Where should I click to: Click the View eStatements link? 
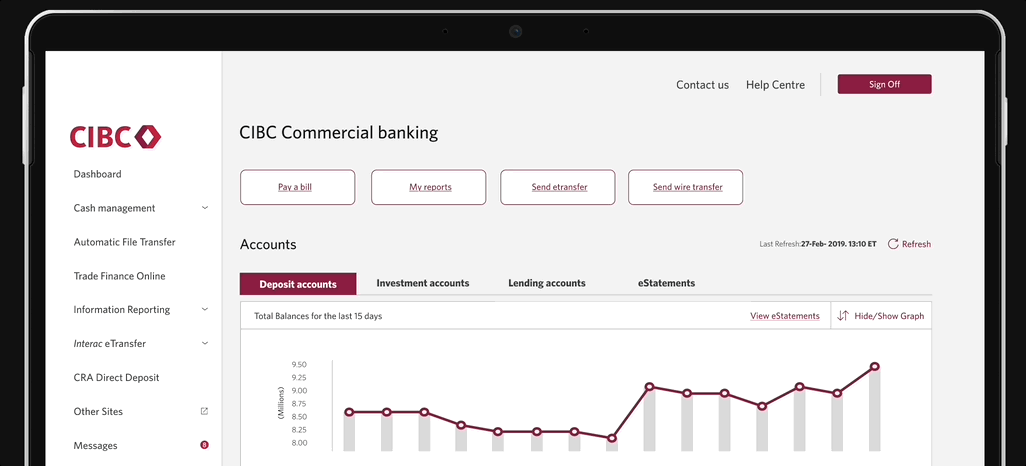(785, 316)
